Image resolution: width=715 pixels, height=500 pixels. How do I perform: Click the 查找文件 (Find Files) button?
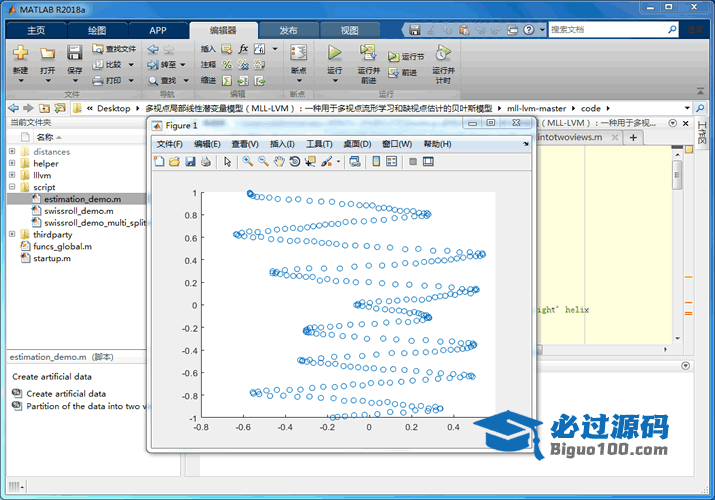pos(114,49)
